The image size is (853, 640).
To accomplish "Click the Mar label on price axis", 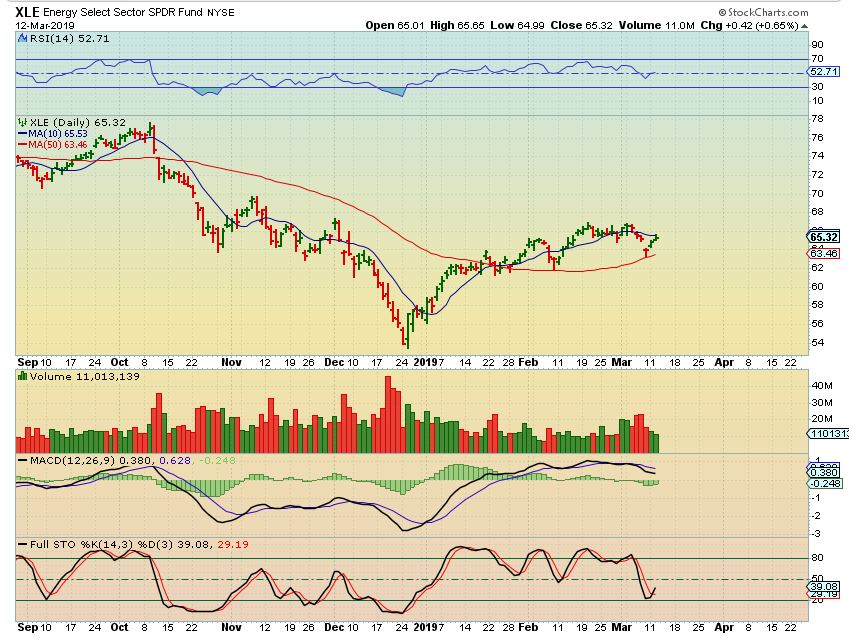I will (622, 362).
